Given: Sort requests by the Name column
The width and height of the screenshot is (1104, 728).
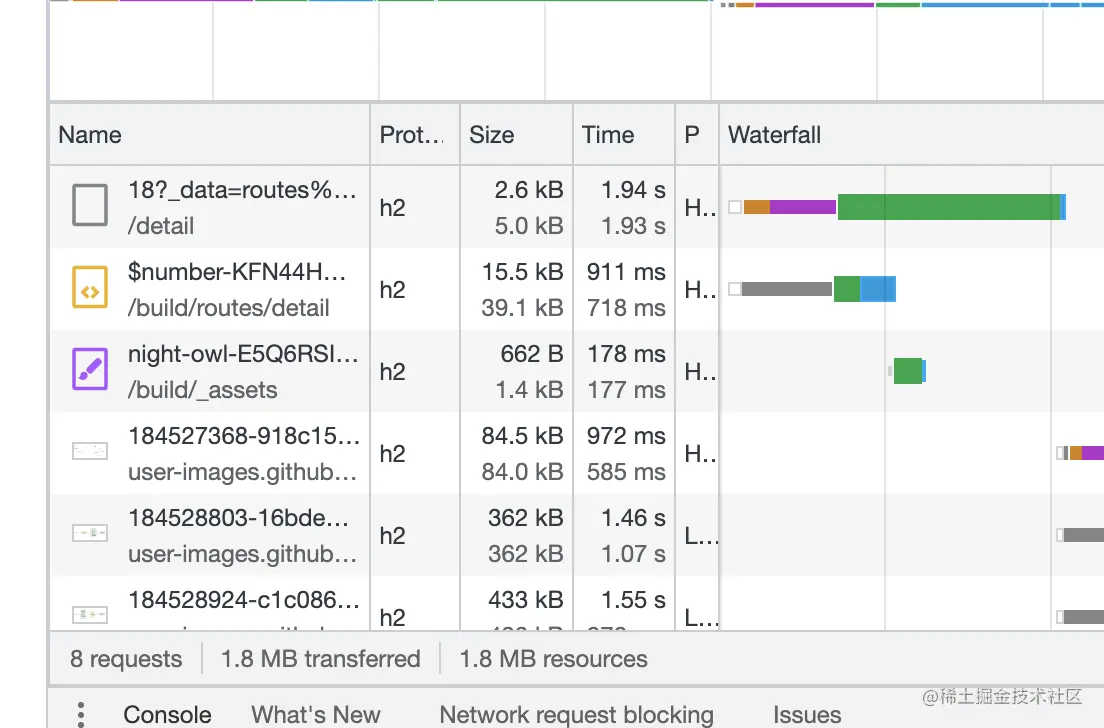Looking at the screenshot, I should tap(90, 135).
